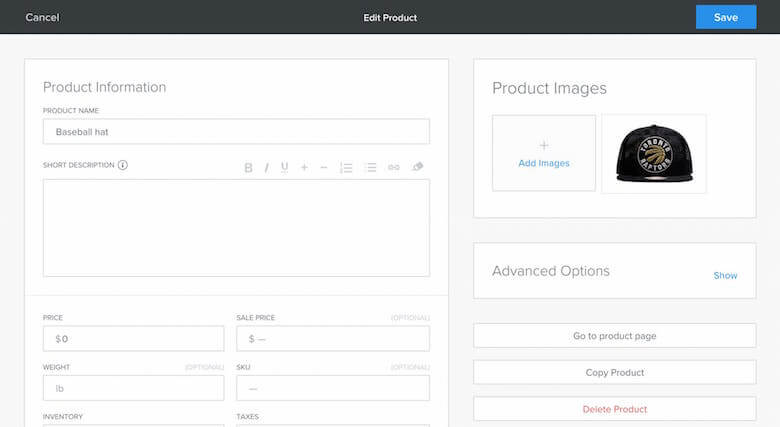Screen dimensions: 780x427
Task: Cancel editing the product
Action: [42, 17]
